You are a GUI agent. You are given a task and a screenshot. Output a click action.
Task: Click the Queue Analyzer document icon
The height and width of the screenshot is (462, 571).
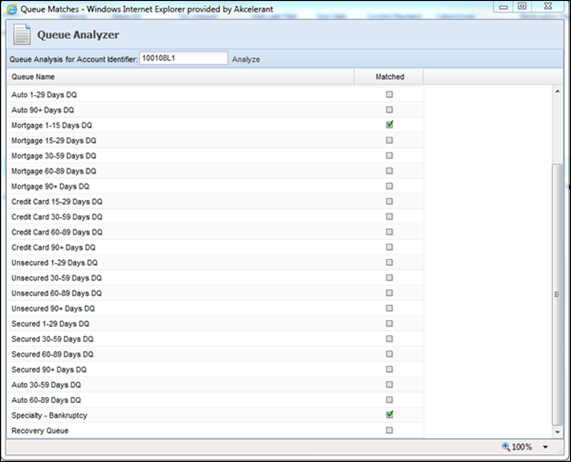point(22,35)
